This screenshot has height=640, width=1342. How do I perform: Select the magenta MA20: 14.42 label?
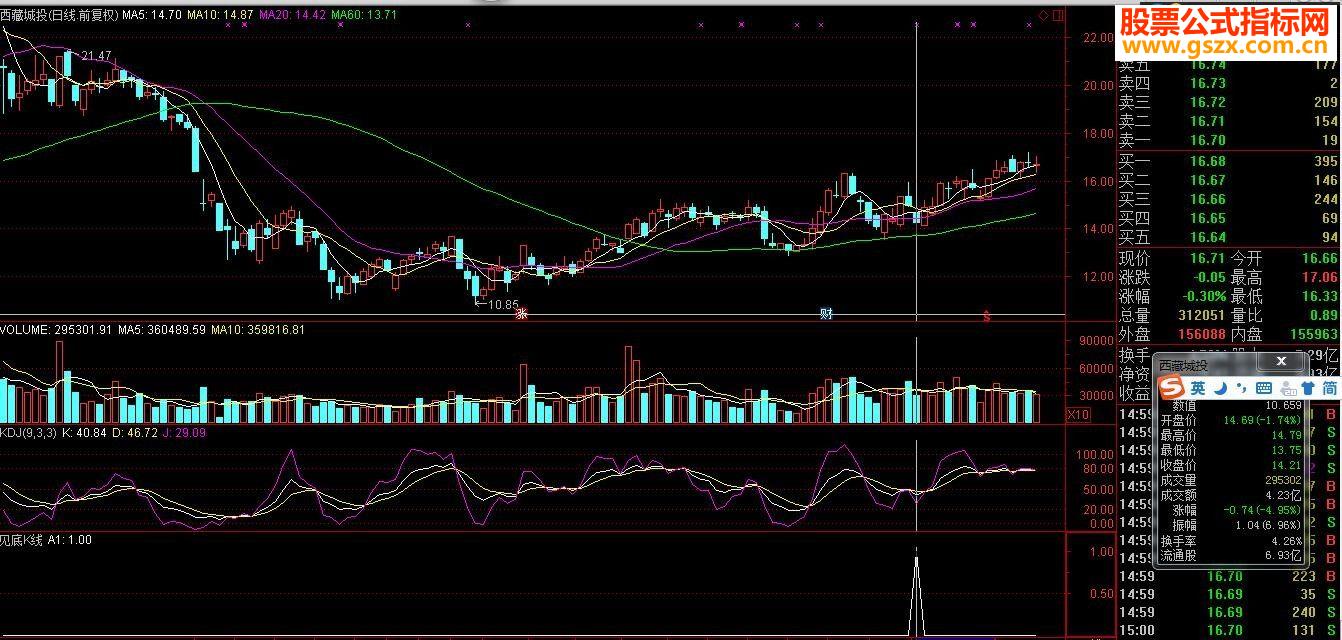pos(292,16)
